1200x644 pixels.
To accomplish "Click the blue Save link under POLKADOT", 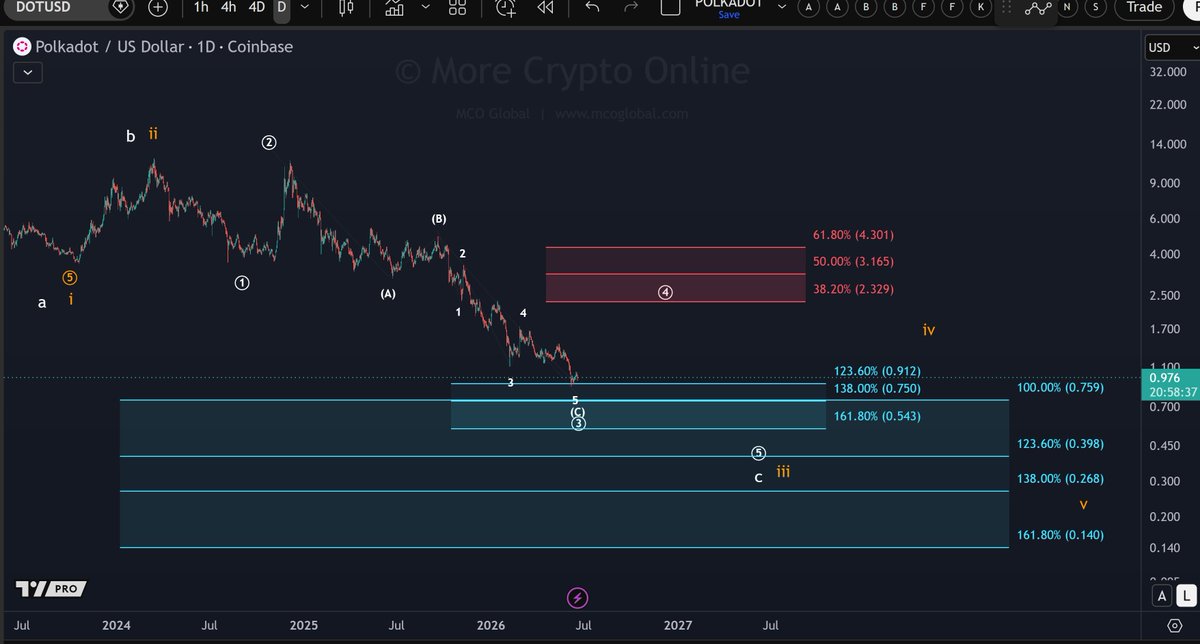I will point(730,14).
